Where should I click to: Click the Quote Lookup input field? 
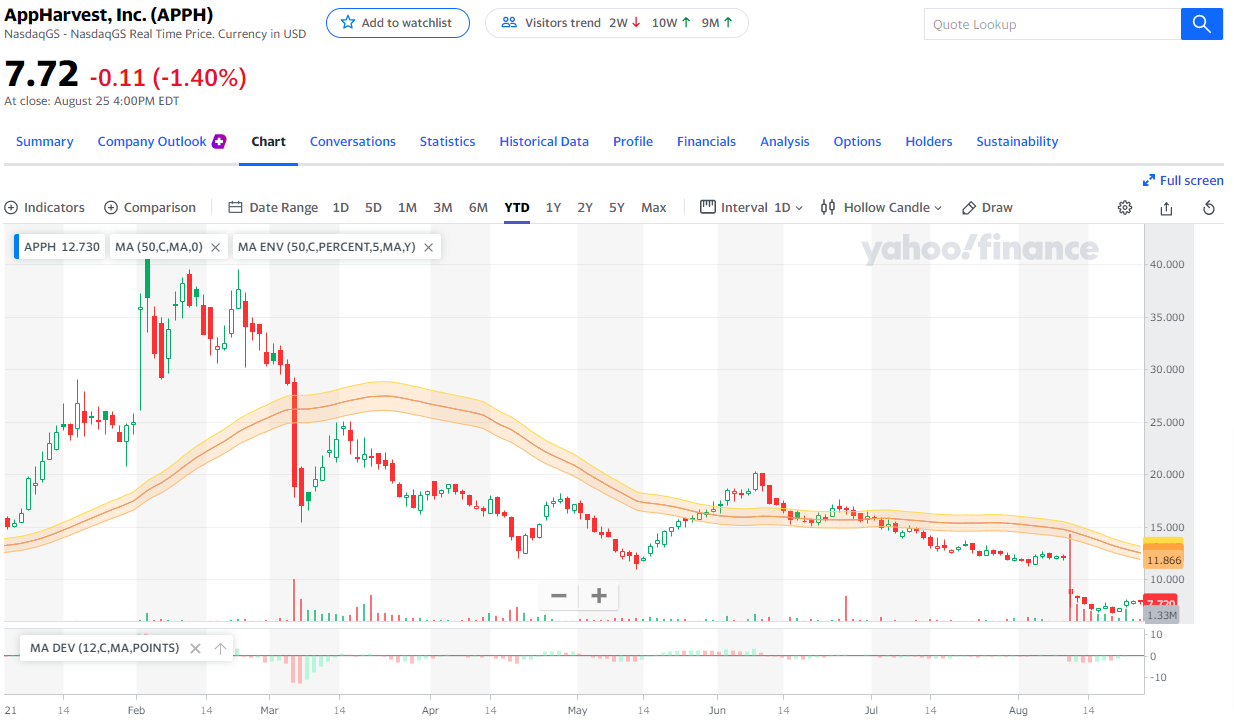pos(1052,24)
